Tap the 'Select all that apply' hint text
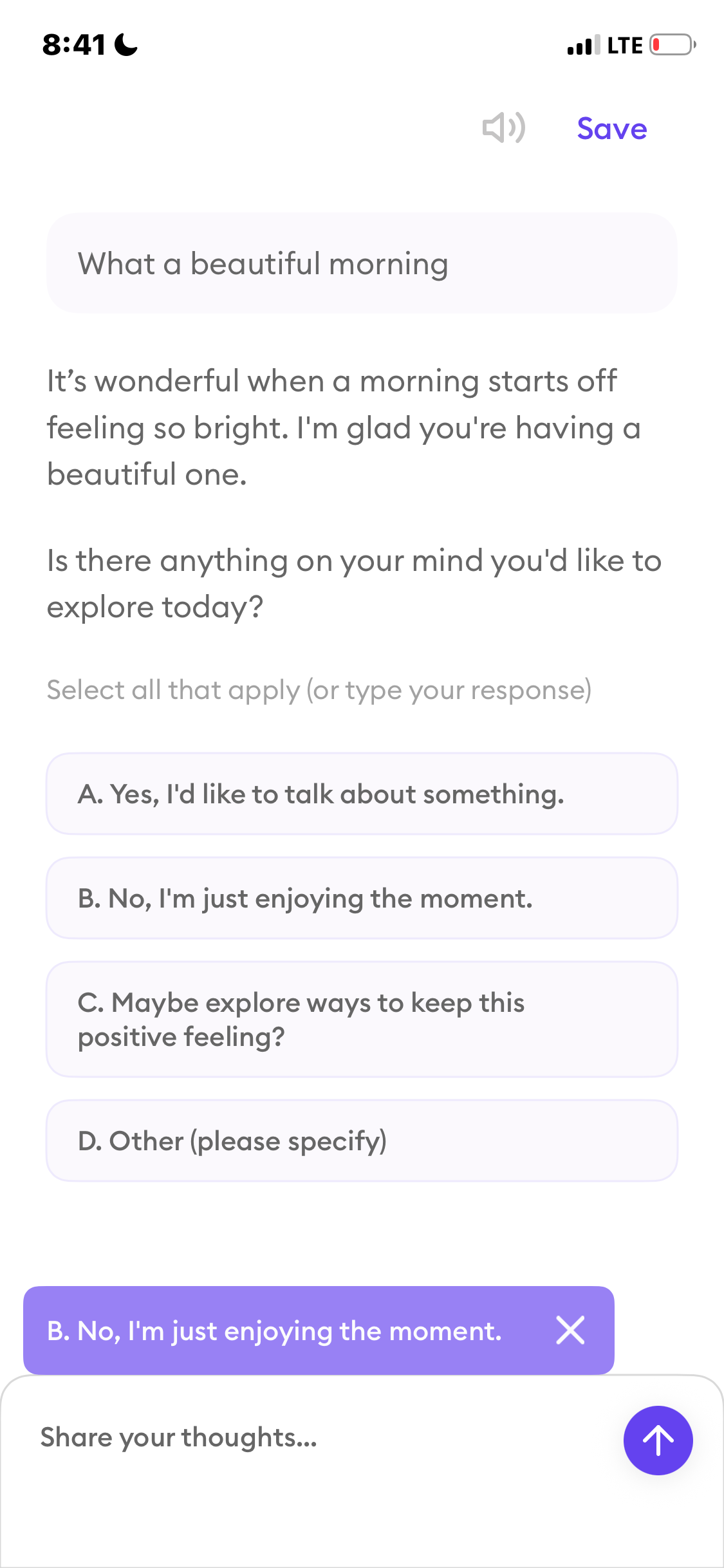724x1568 pixels. [319, 690]
